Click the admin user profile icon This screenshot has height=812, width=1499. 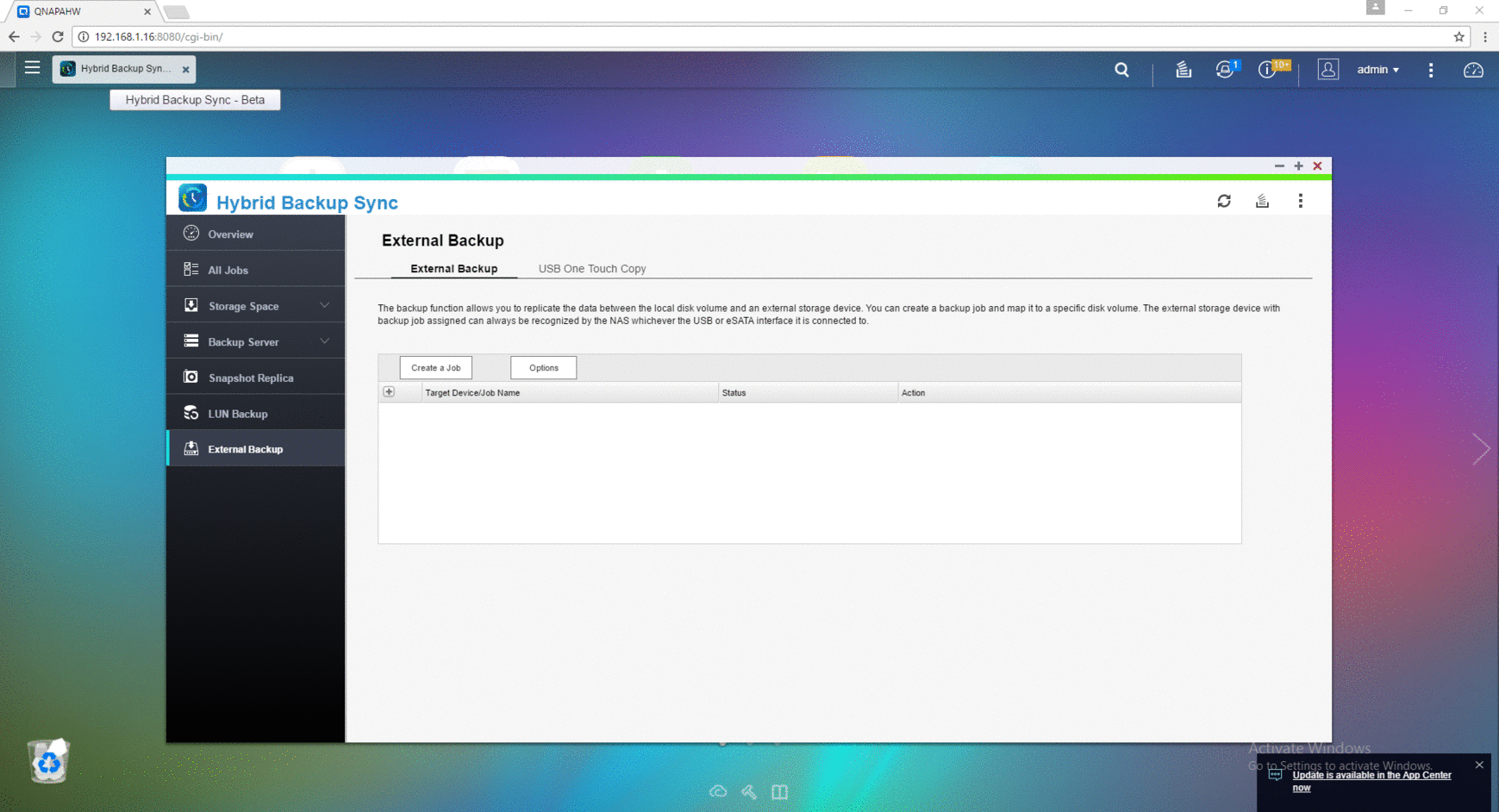[x=1327, y=69]
